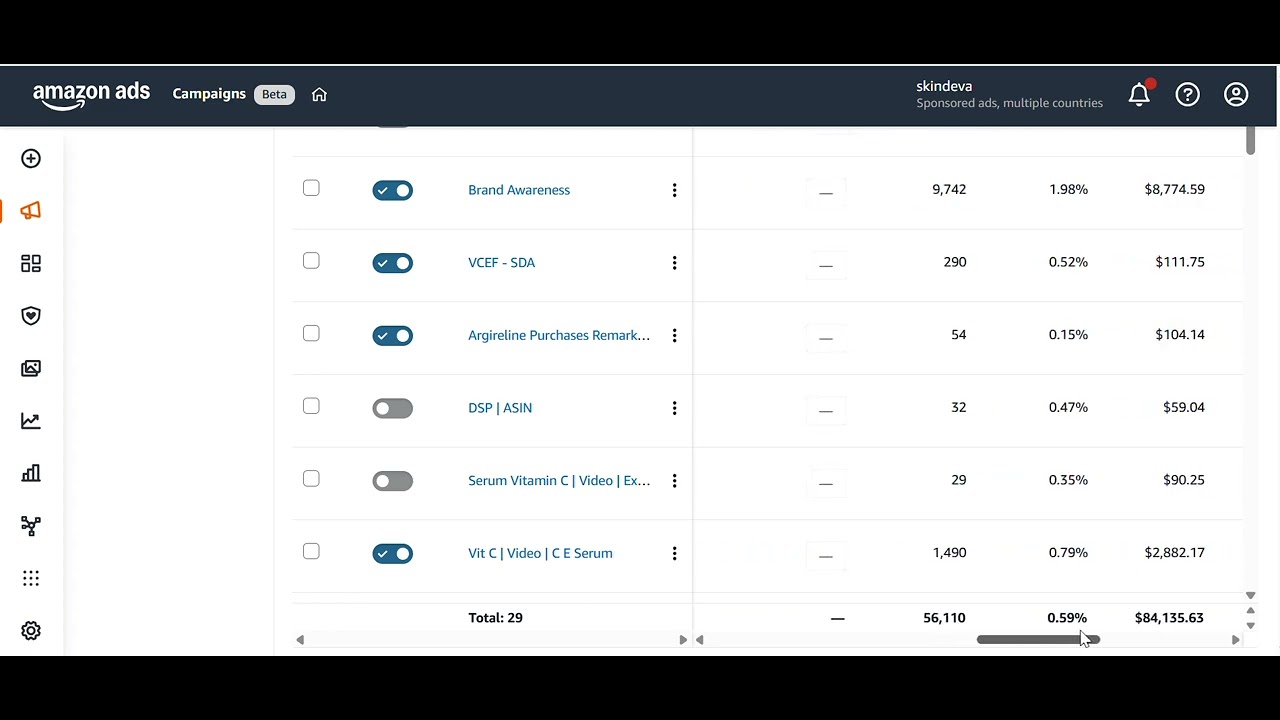Open actions menu for Serum Vitamin C Video
The height and width of the screenshot is (720, 1280).
pos(674,481)
